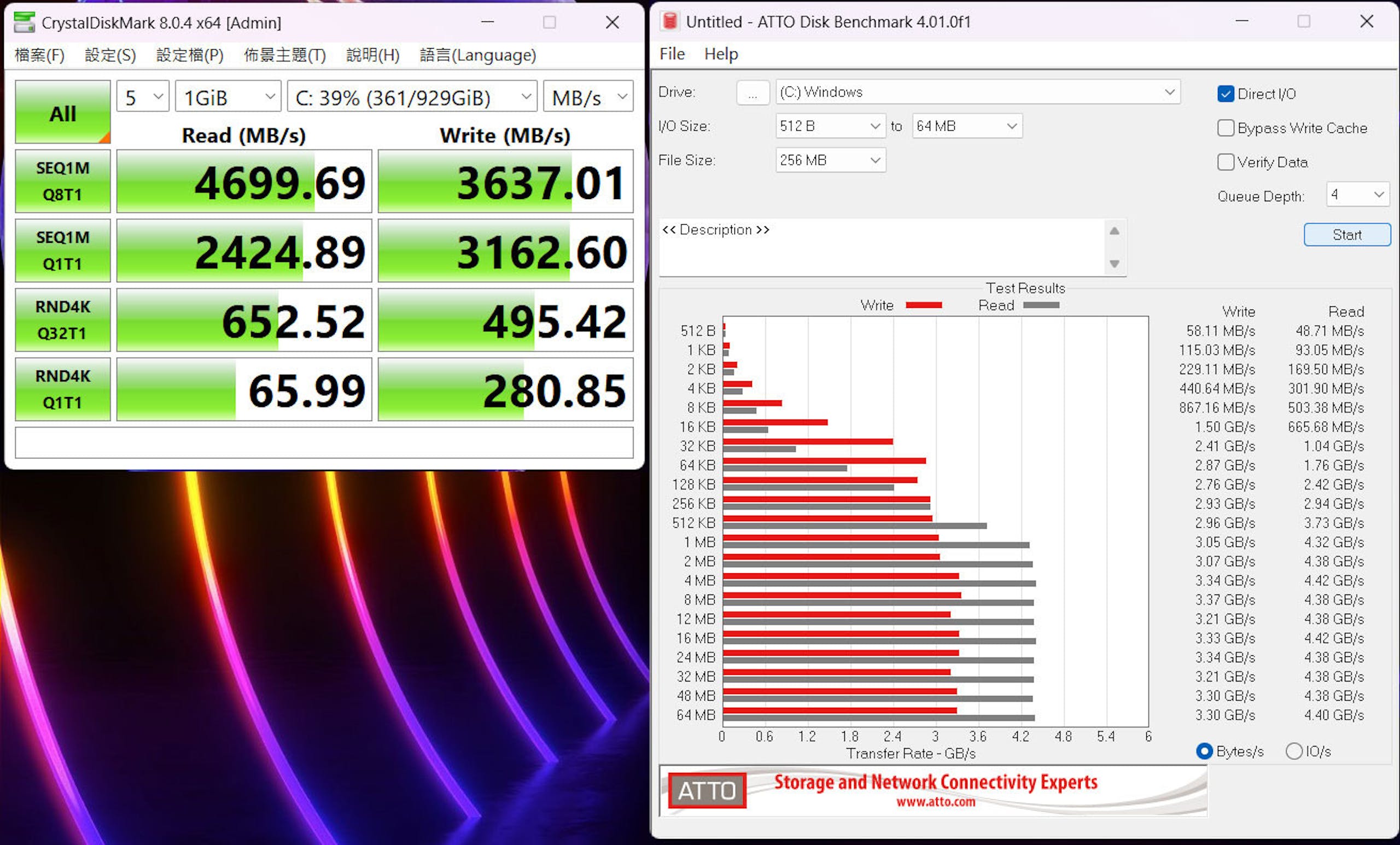Click the ATTO logo in the banner
This screenshot has width=1400, height=845.
coord(707,790)
